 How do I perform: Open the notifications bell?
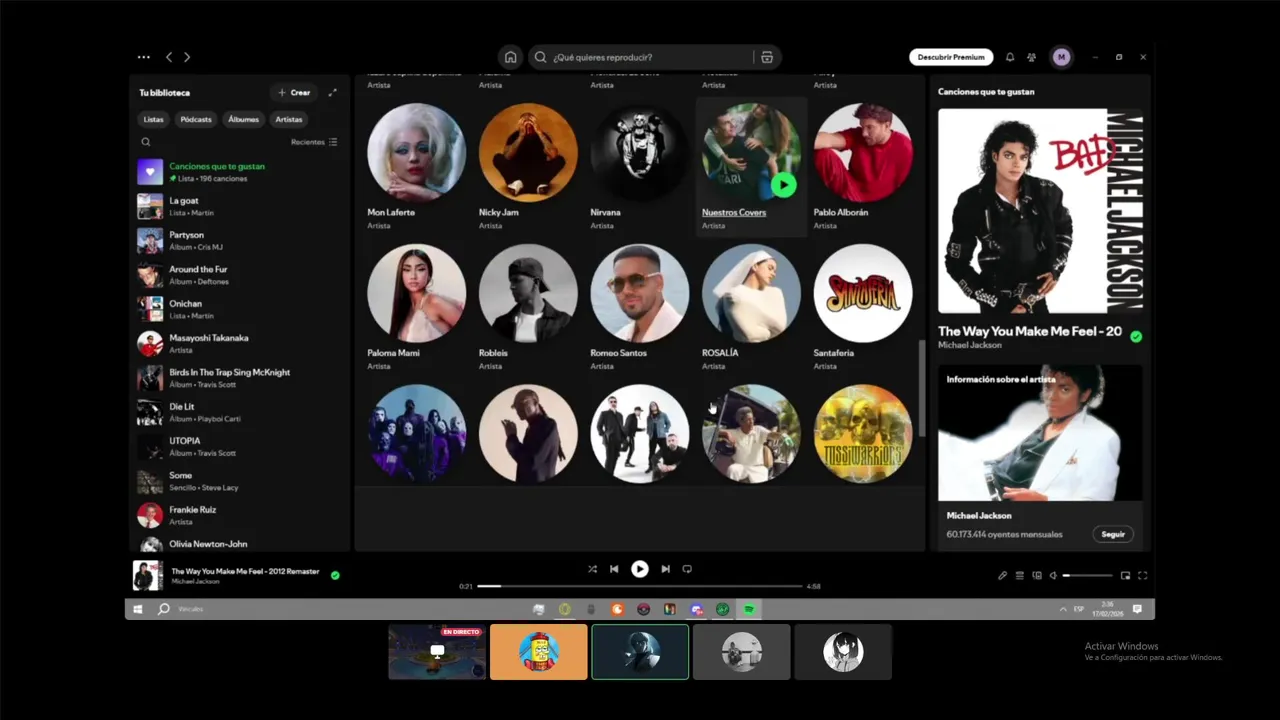[x=1010, y=57]
